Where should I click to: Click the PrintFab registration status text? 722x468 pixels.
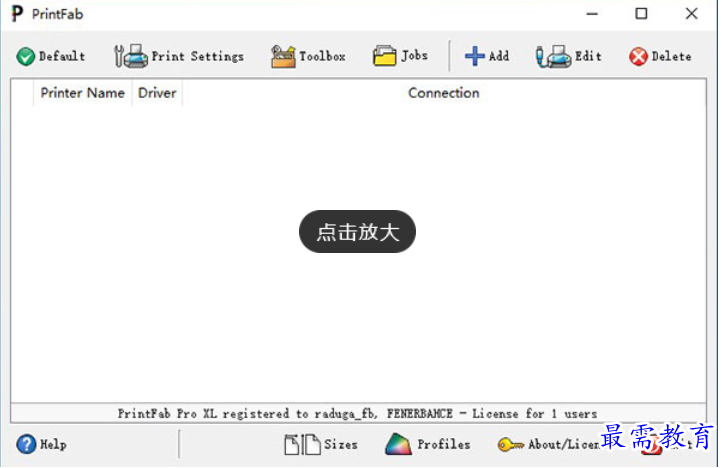[x=357, y=414]
